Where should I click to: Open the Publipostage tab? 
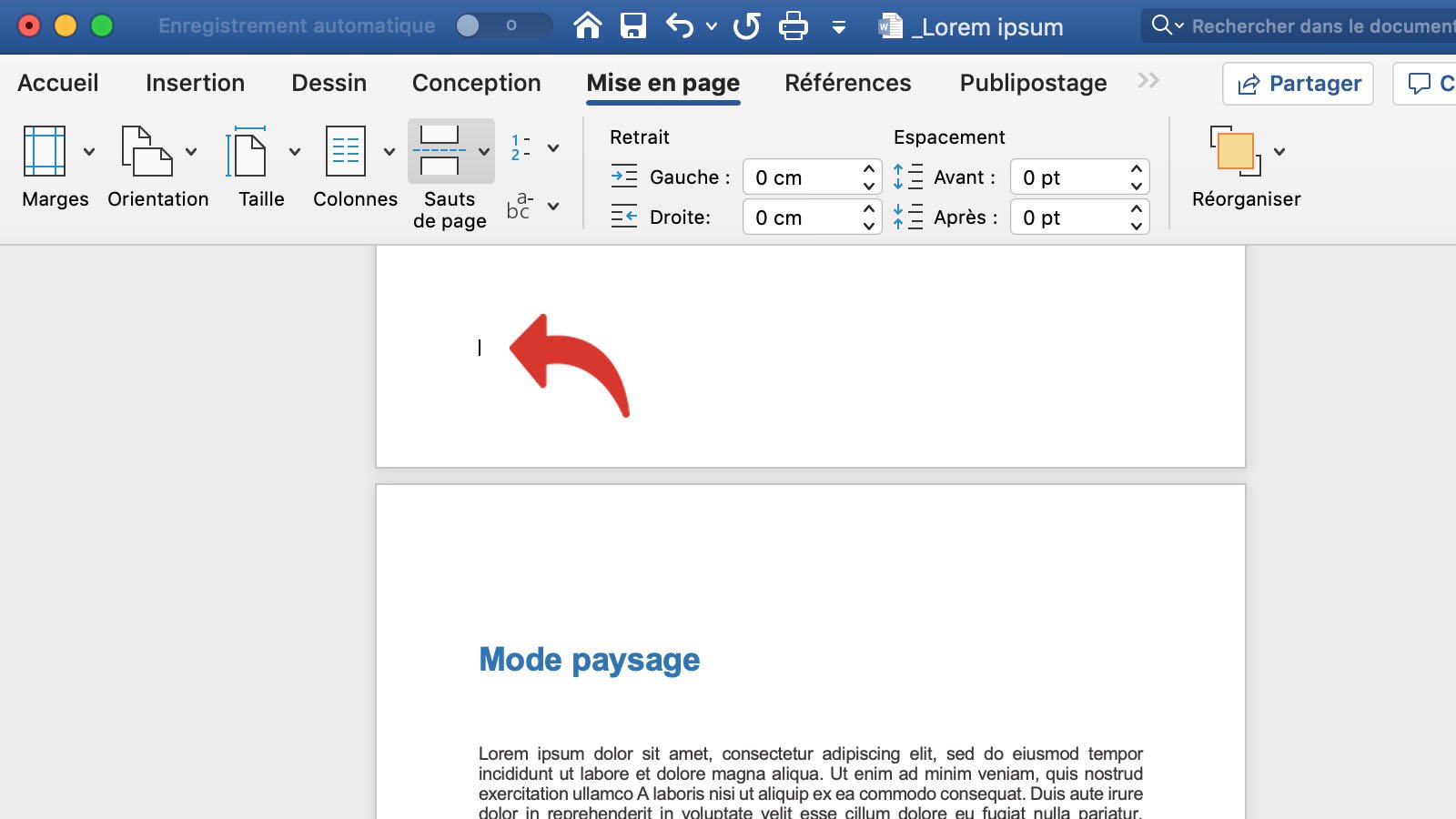(x=1033, y=83)
